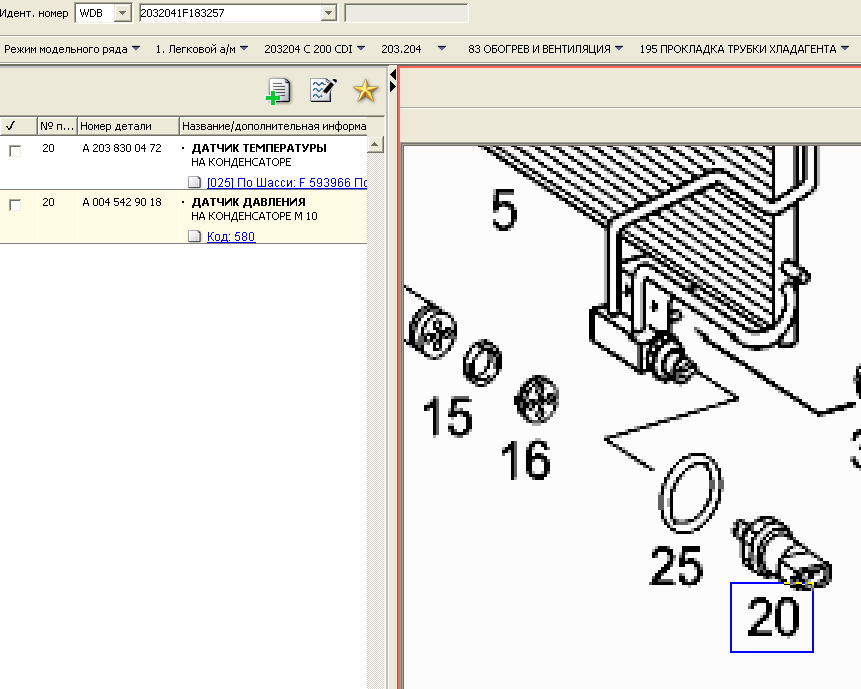This screenshot has width=861, height=689.
Task: Open the Режим модельного ряда menu
Action: 72,48
